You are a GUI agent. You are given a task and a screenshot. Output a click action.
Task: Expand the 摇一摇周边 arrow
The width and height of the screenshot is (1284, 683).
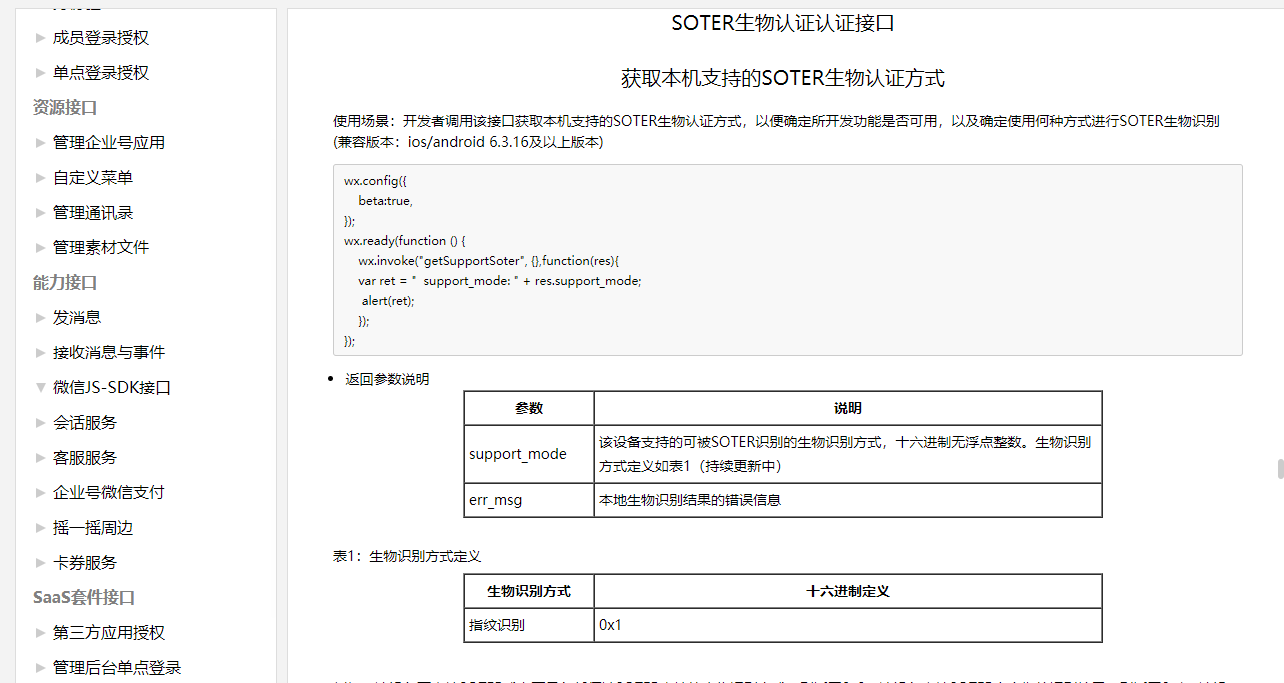[40, 528]
